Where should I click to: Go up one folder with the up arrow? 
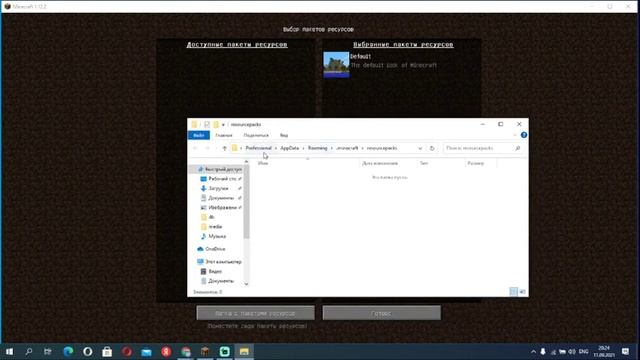(224, 148)
